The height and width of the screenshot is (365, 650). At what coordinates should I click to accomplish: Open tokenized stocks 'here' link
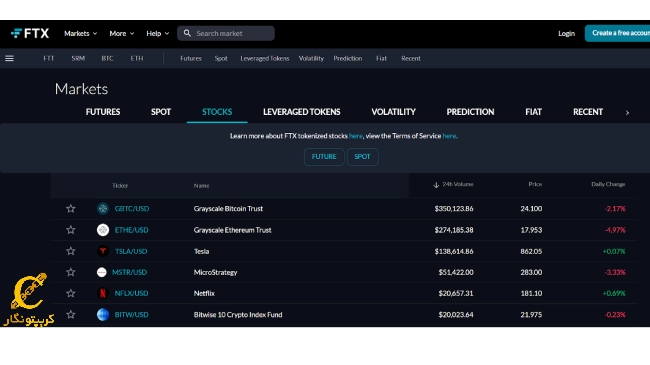[356, 136]
